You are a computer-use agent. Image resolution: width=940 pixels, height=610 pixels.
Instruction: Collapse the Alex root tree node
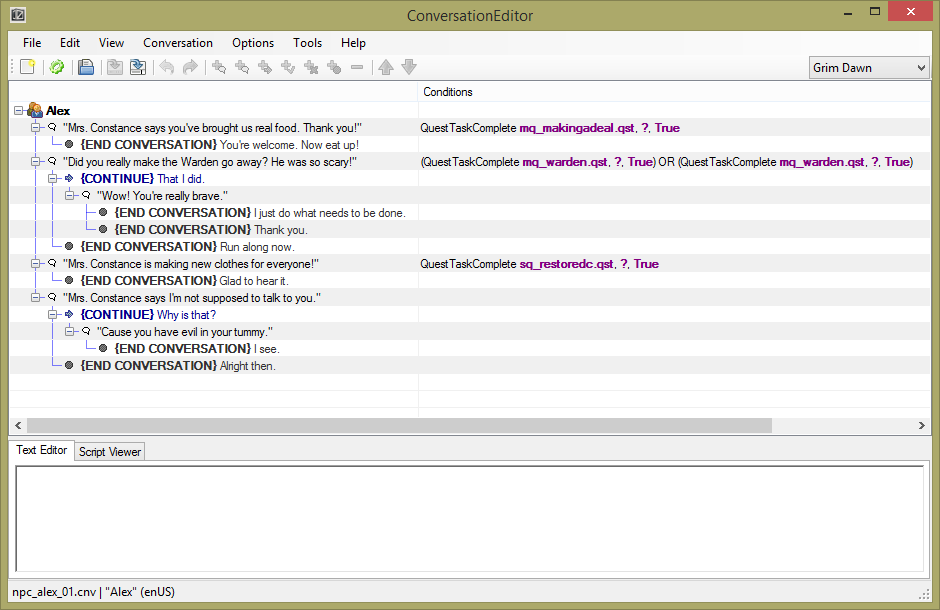coord(19,110)
